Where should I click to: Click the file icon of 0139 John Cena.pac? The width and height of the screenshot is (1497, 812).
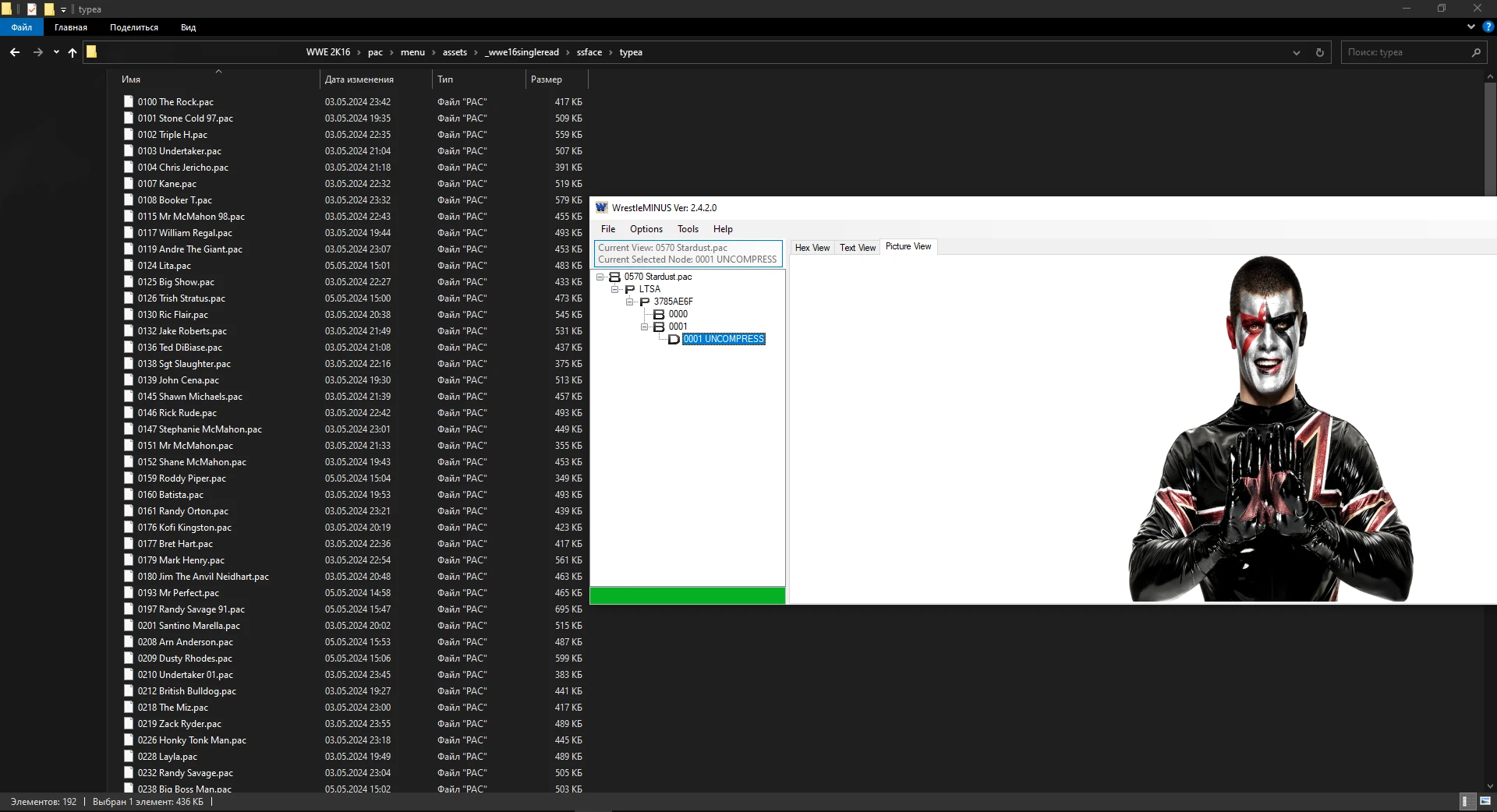pos(129,380)
